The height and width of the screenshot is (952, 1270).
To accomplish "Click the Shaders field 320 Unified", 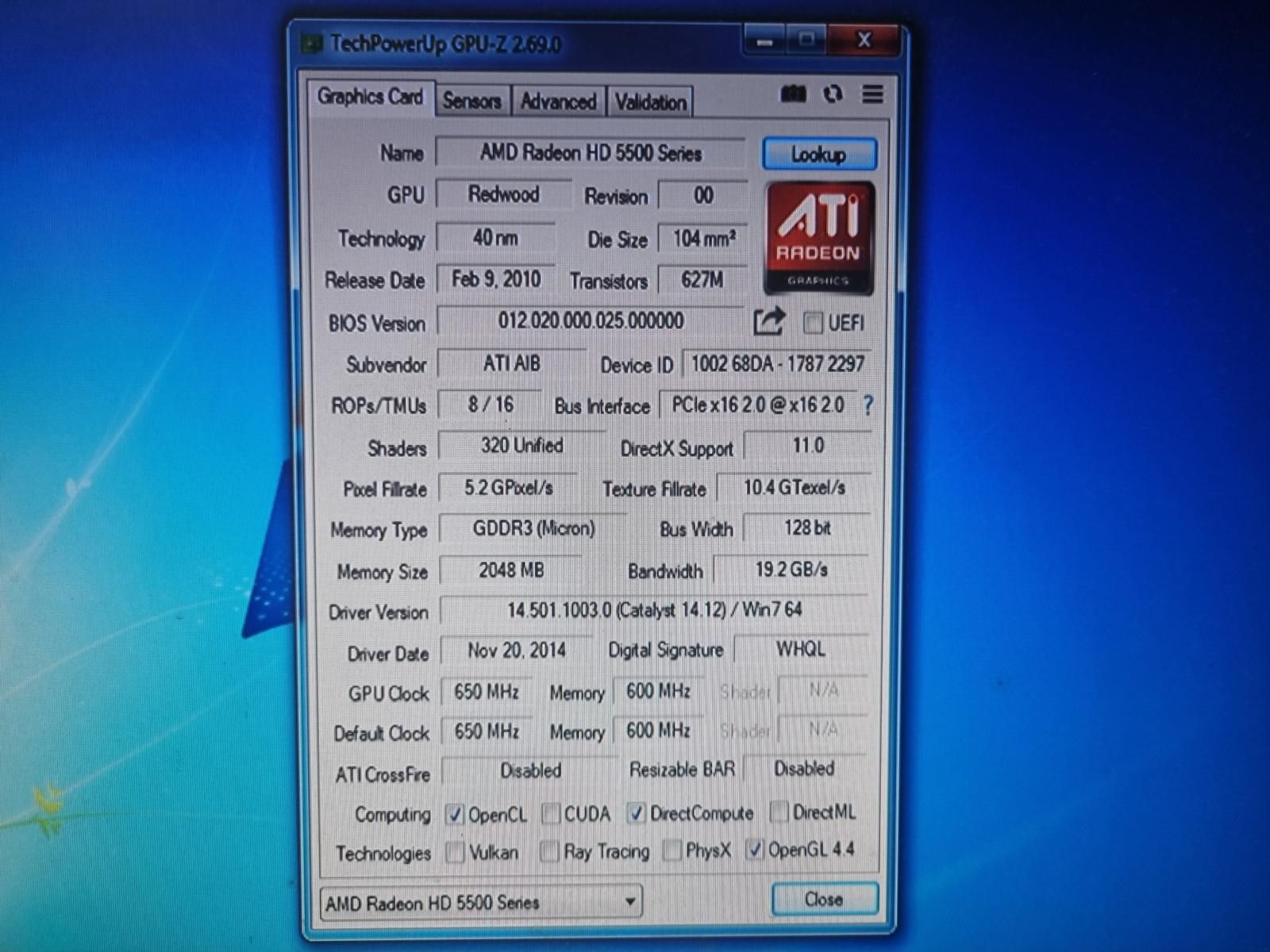I will tap(521, 446).
